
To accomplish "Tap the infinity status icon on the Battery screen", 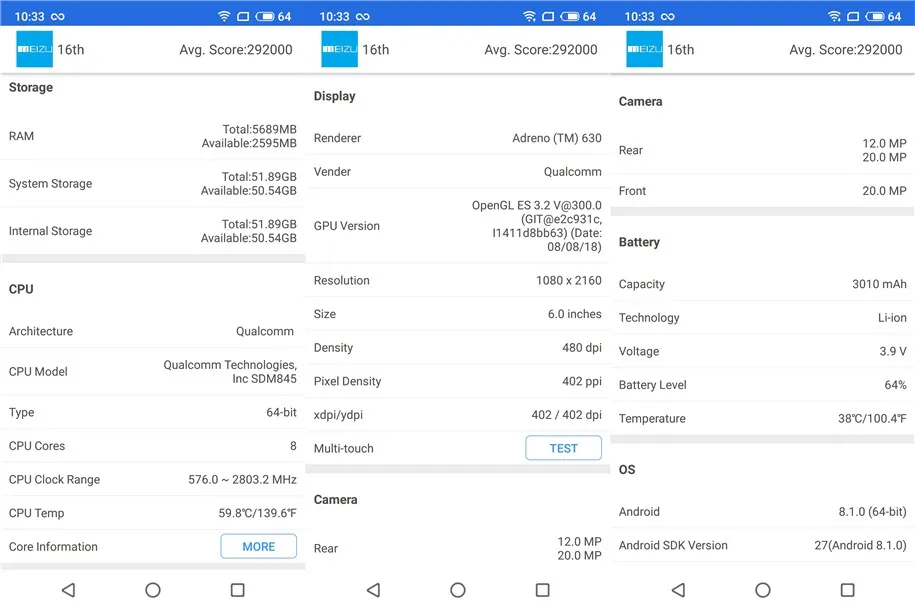I will pos(668,16).
